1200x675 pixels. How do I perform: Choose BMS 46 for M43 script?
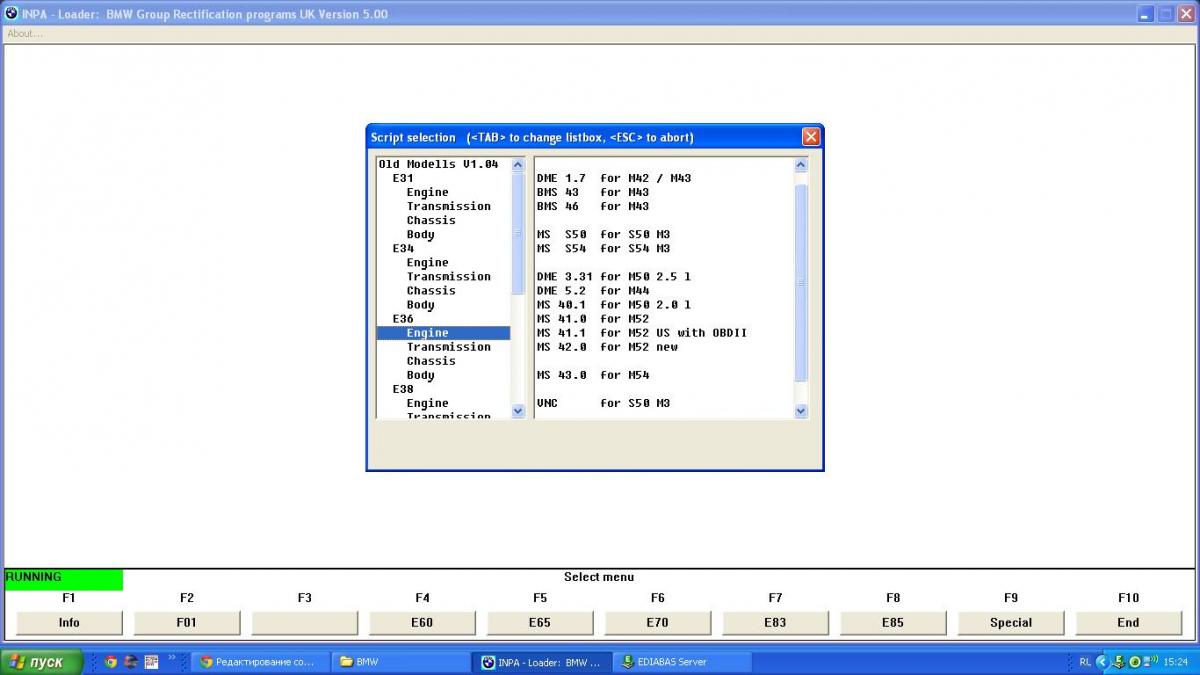click(x=593, y=206)
